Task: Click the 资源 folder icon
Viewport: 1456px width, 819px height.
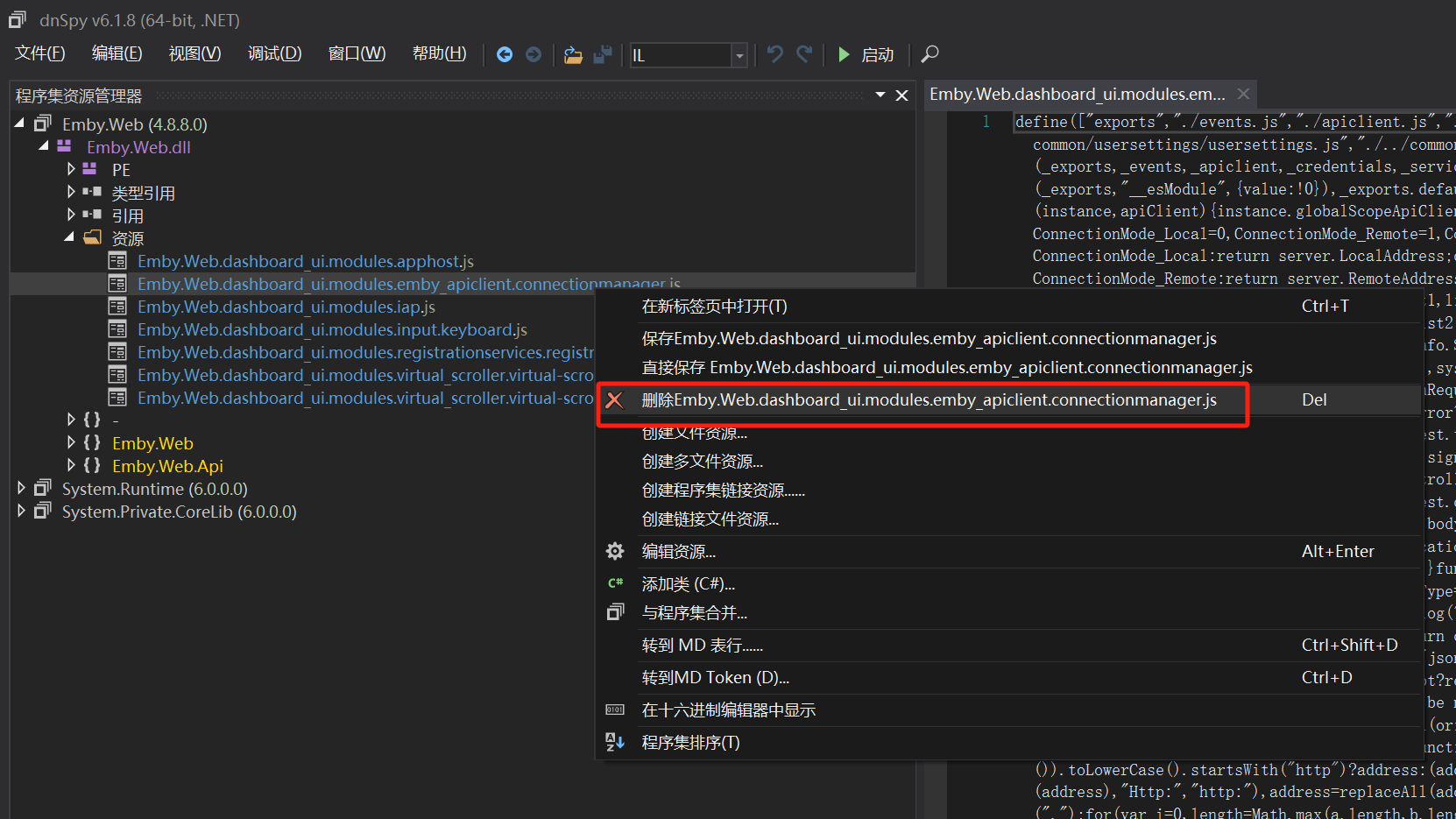Action: point(92,237)
